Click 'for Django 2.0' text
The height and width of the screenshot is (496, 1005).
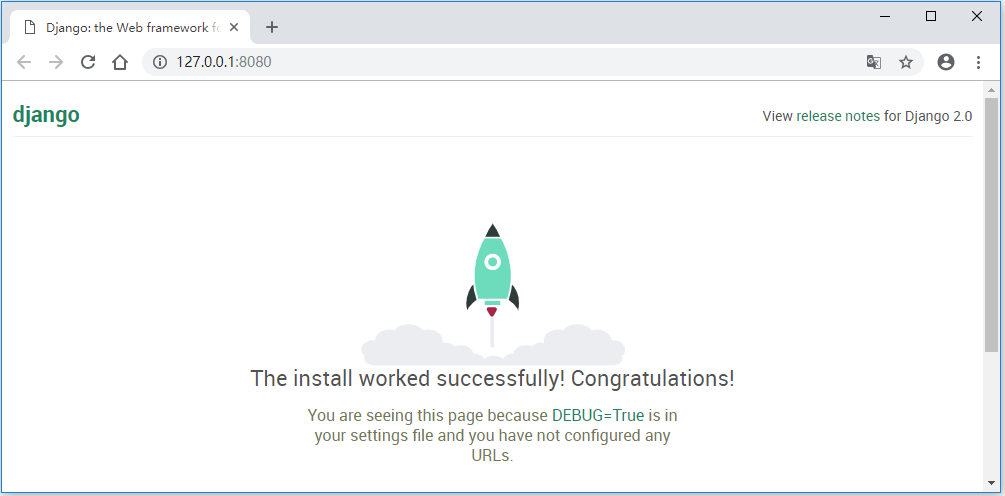927,116
